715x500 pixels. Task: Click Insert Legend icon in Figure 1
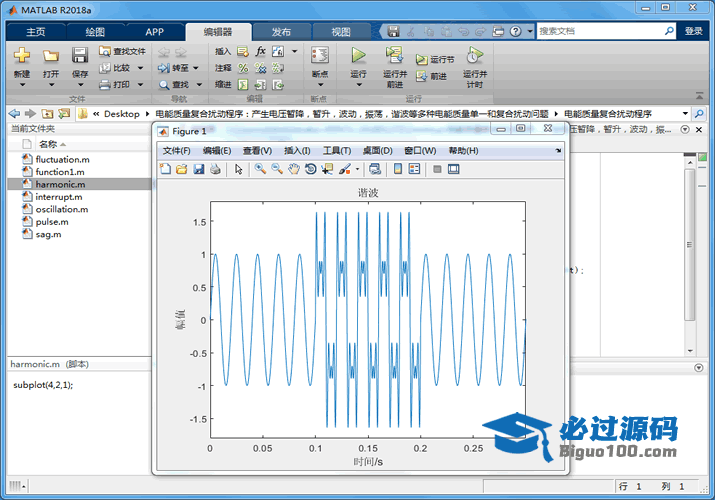click(x=414, y=169)
